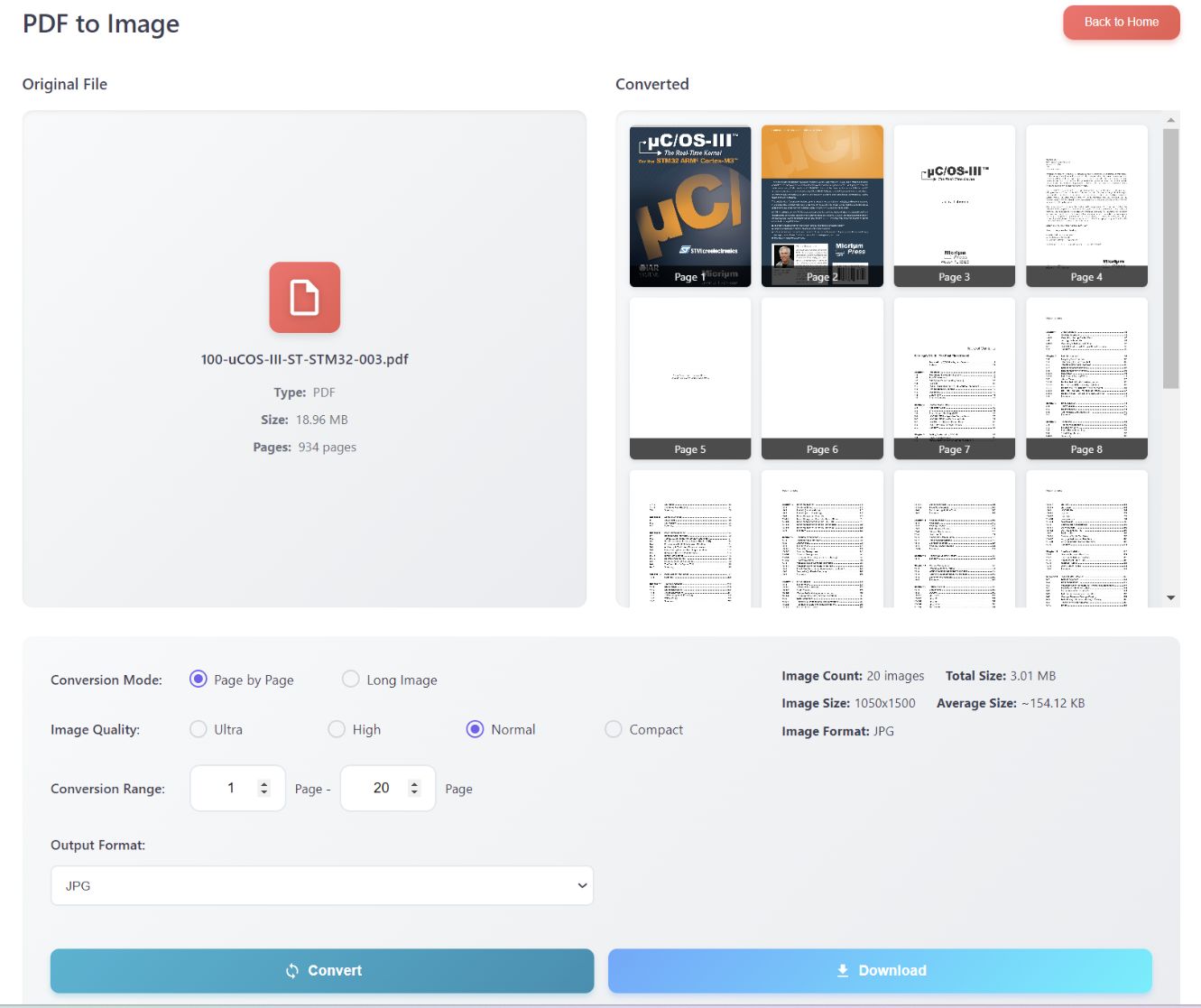The image size is (1201, 1008).
Task: Click the scrollbar up arrow
Action: tap(1170, 119)
